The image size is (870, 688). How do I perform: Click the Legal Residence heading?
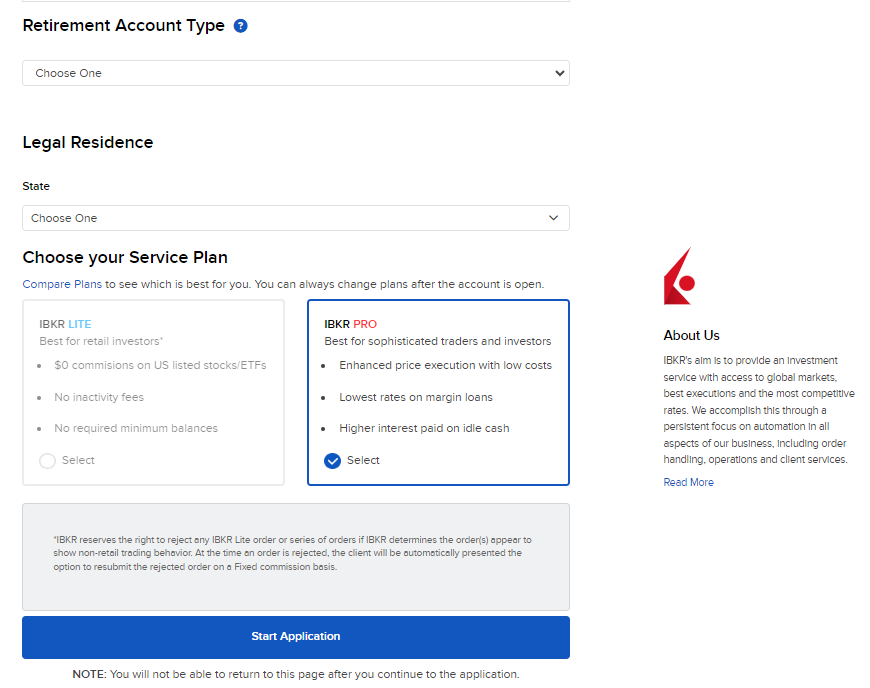[x=88, y=143]
